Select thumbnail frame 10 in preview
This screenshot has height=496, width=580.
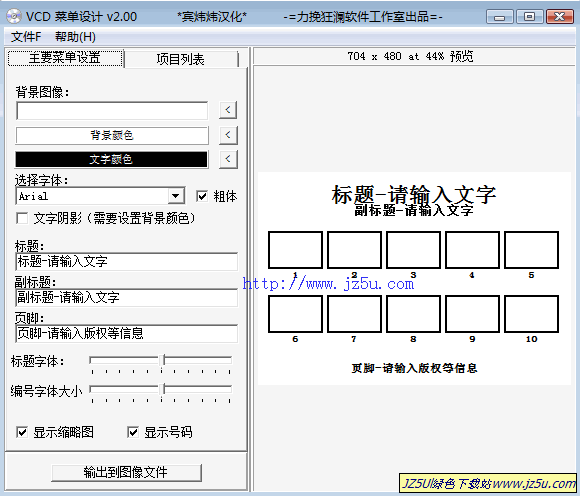pos(532,314)
